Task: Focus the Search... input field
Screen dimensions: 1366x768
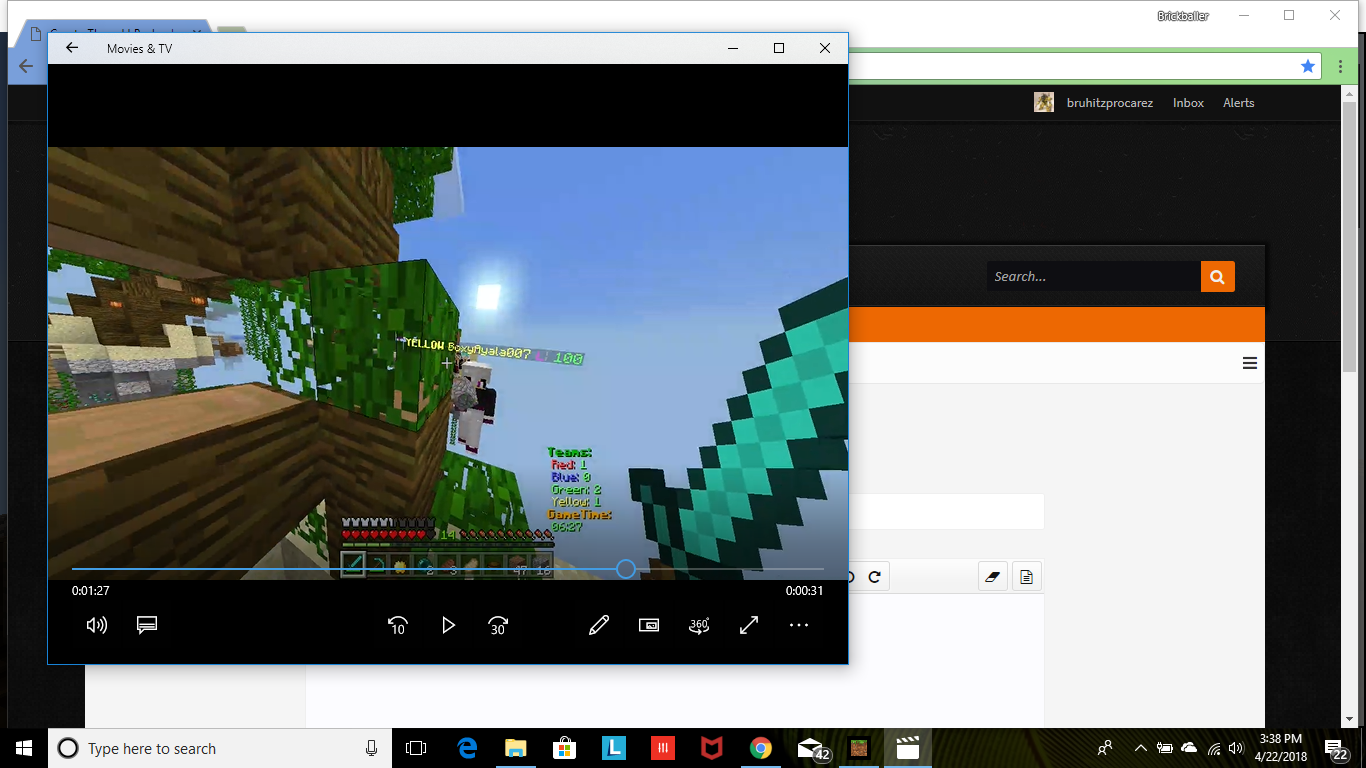Action: [1094, 276]
